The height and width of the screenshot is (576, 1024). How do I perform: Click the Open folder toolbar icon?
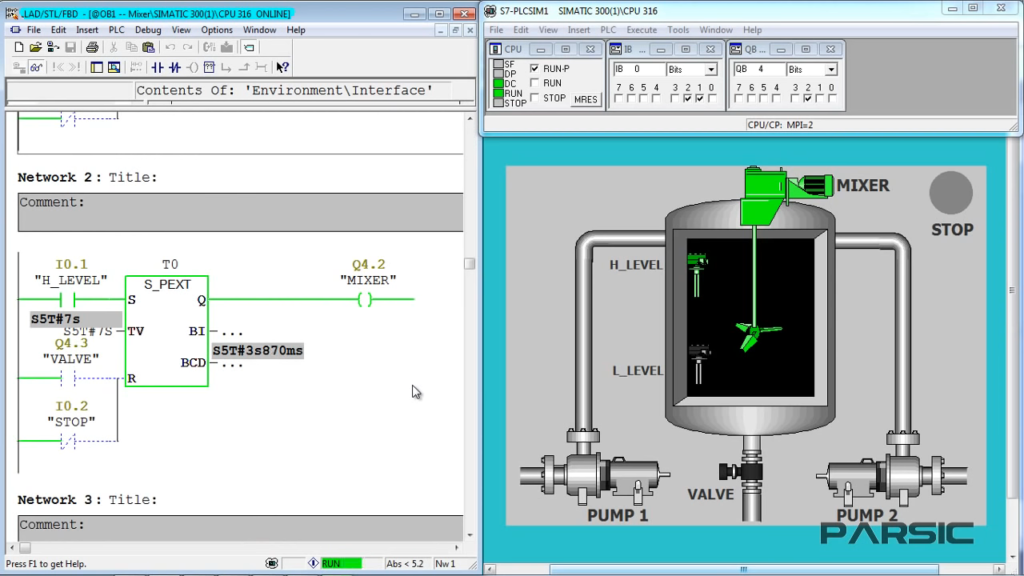(35, 47)
